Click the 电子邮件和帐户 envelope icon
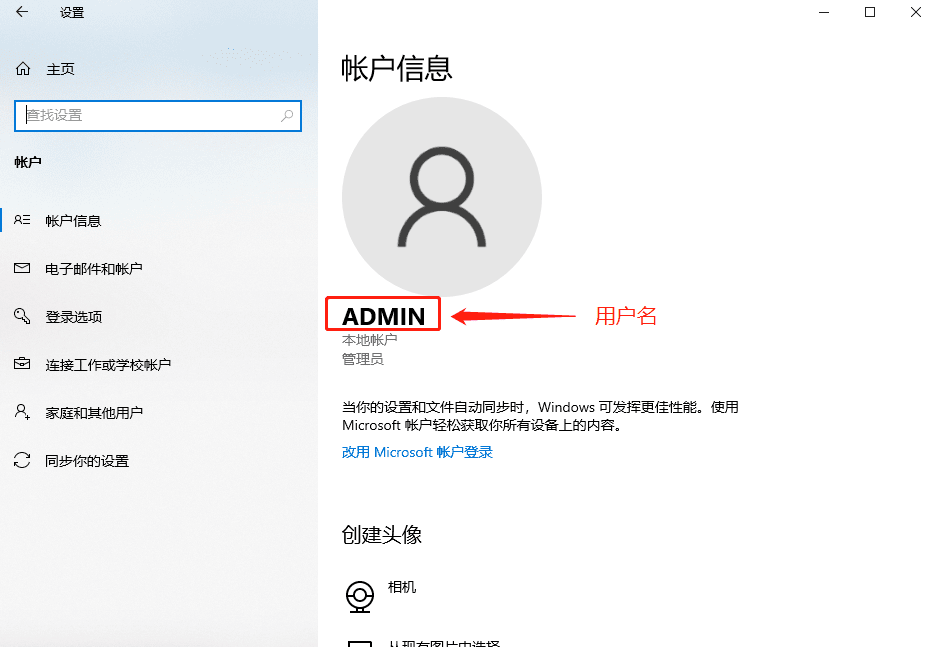Image resolution: width=928 pixels, height=647 pixels. [x=23, y=268]
